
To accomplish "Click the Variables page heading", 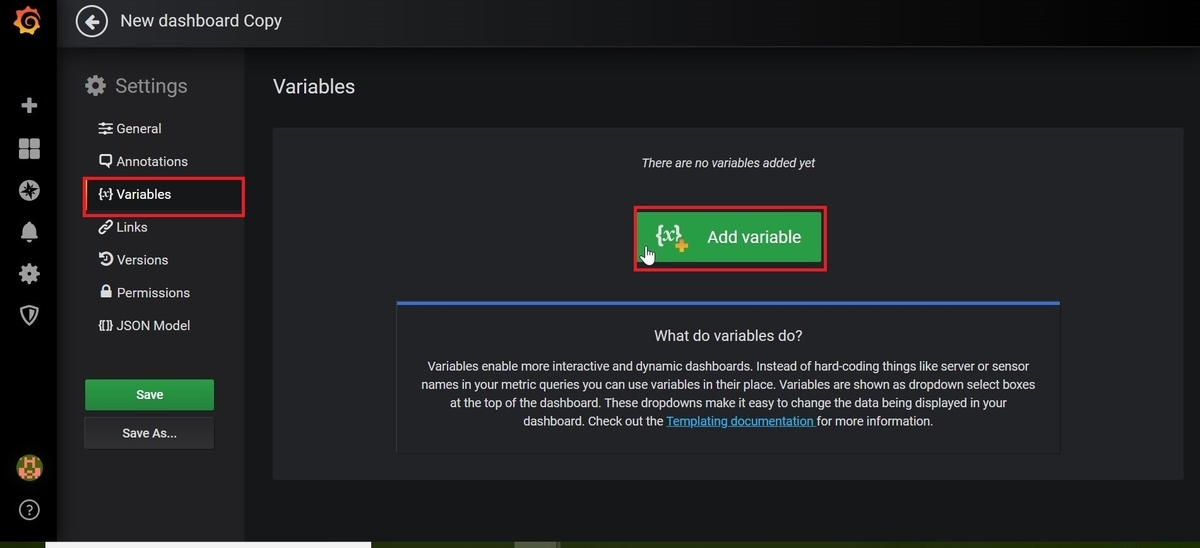I will click(314, 87).
